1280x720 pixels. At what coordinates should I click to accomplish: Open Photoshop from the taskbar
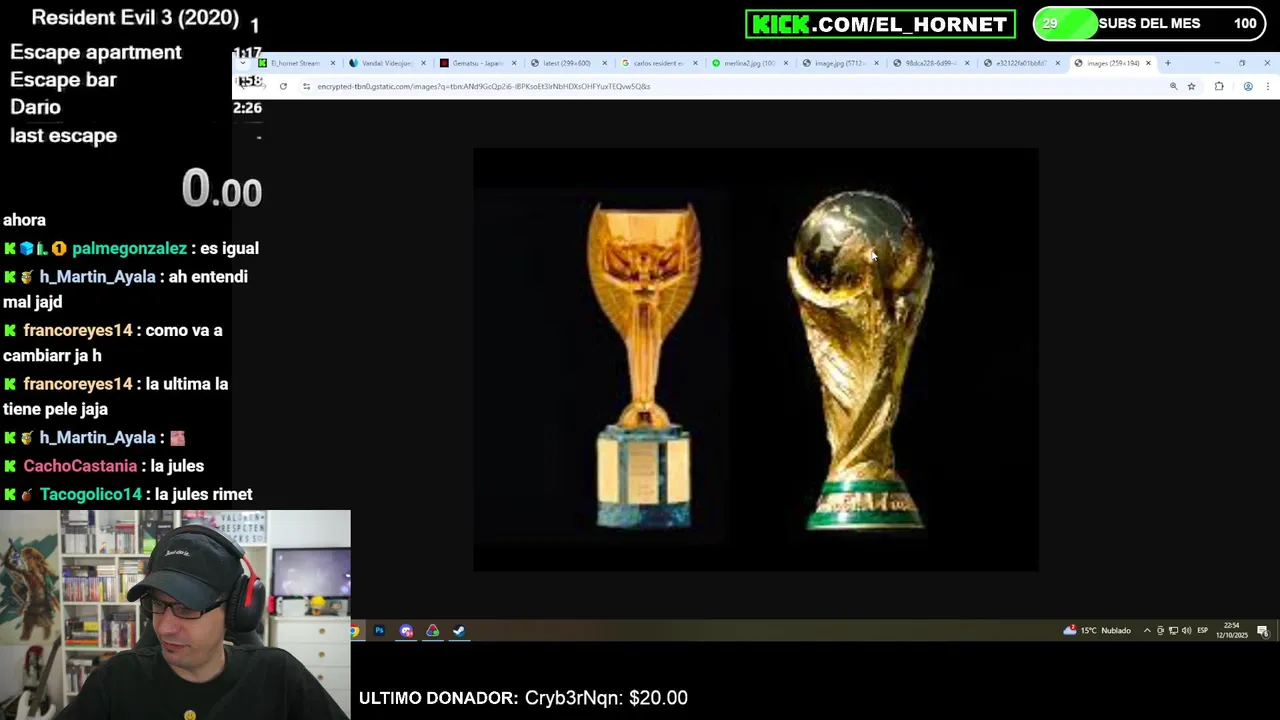379,631
